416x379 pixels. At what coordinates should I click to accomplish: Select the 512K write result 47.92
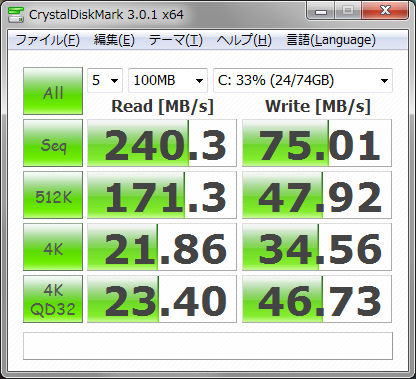pyautogui.click(x=317, y=195)
